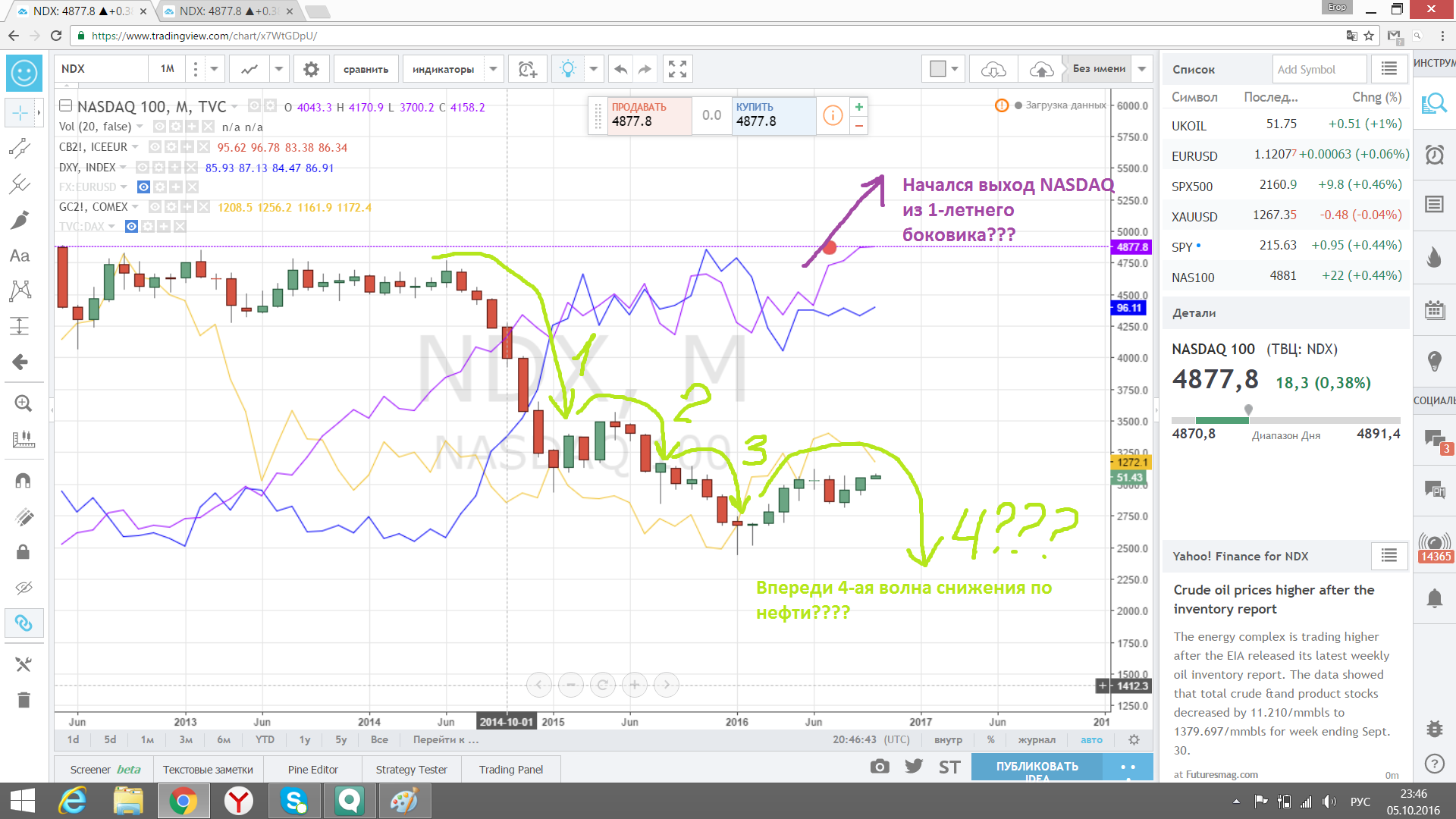Expand the индикаторы dropdown arrow

494,69
